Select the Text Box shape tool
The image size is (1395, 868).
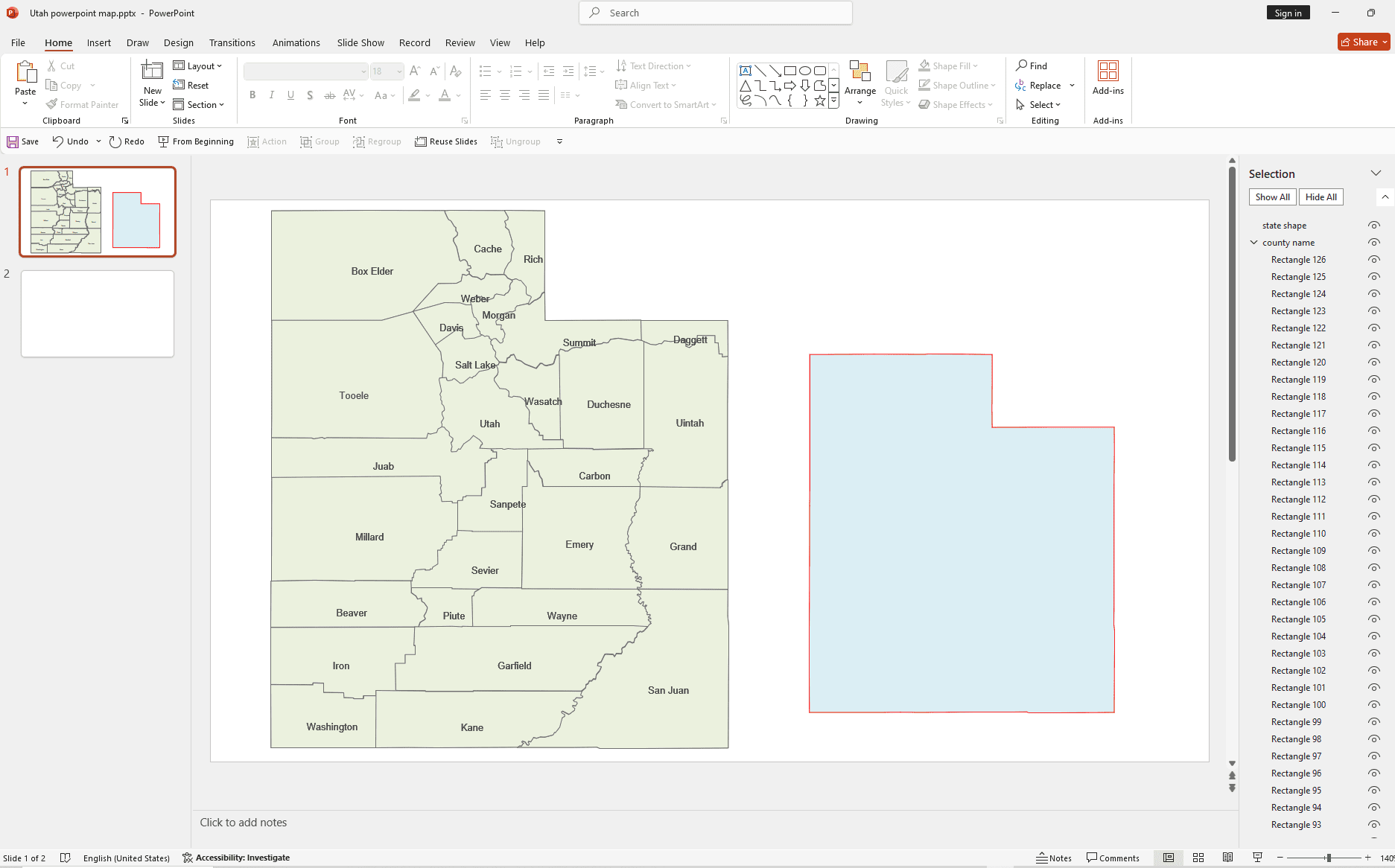(746, 71)
